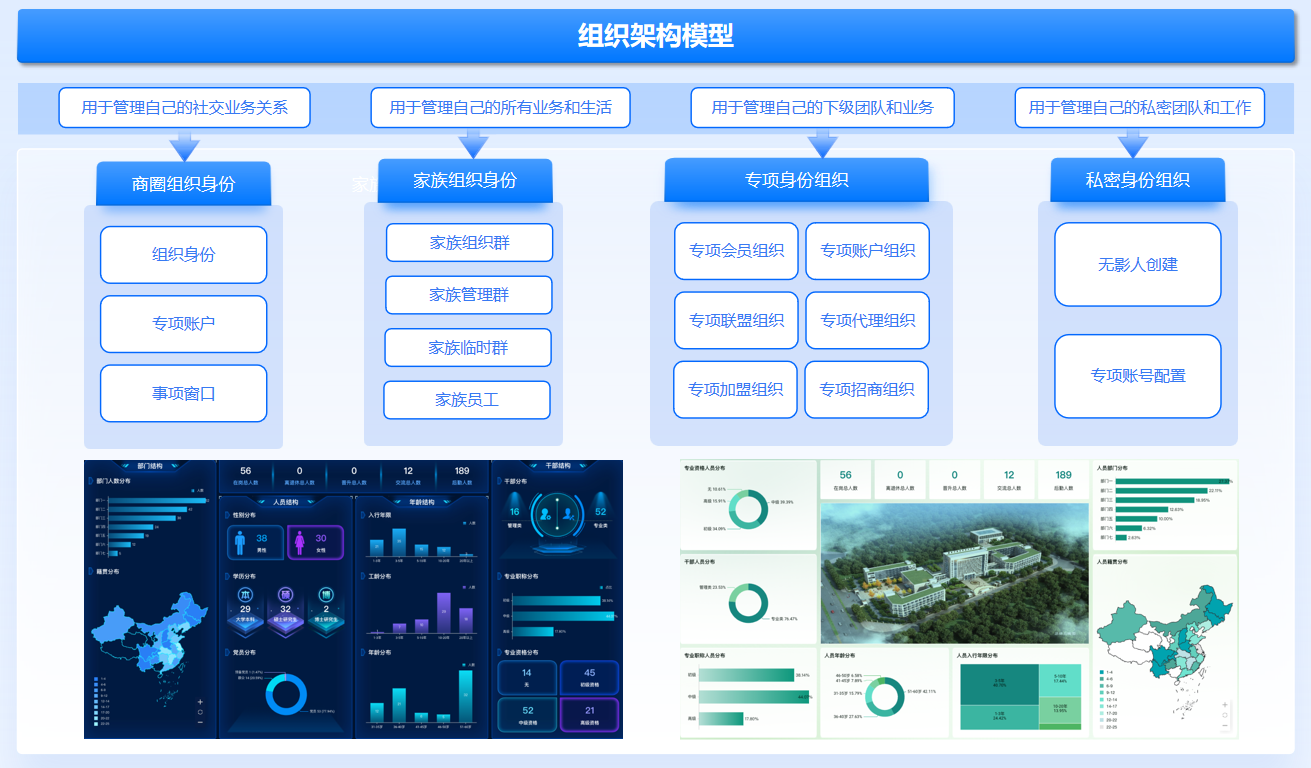1311x768 pixels.
Task: Open 专项联盟组织 box
Action: [x=736, y=321]
